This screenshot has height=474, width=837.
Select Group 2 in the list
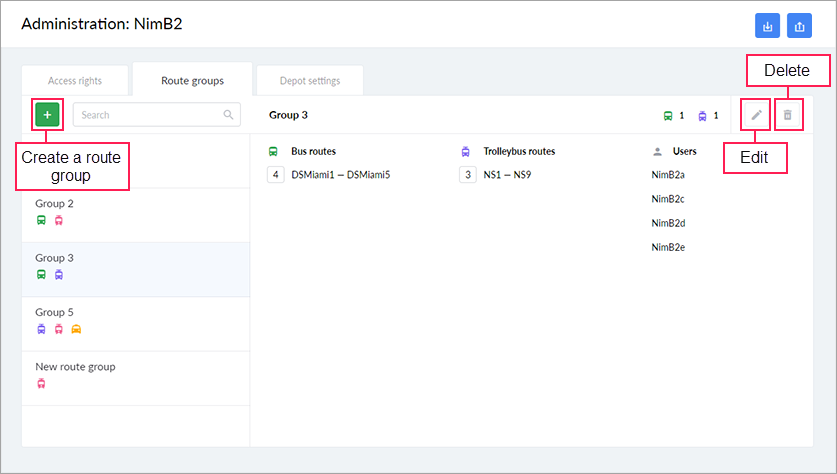54,203
